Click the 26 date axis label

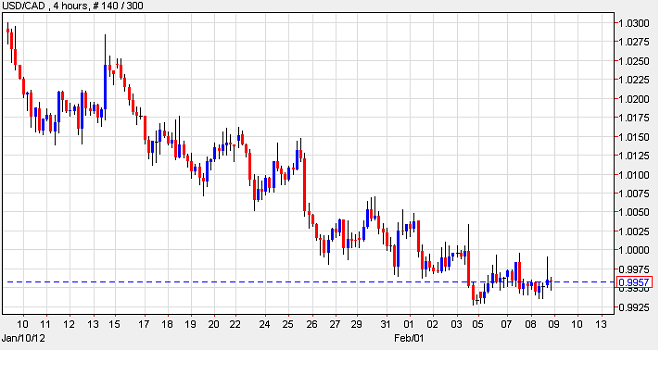click(312, 325)
